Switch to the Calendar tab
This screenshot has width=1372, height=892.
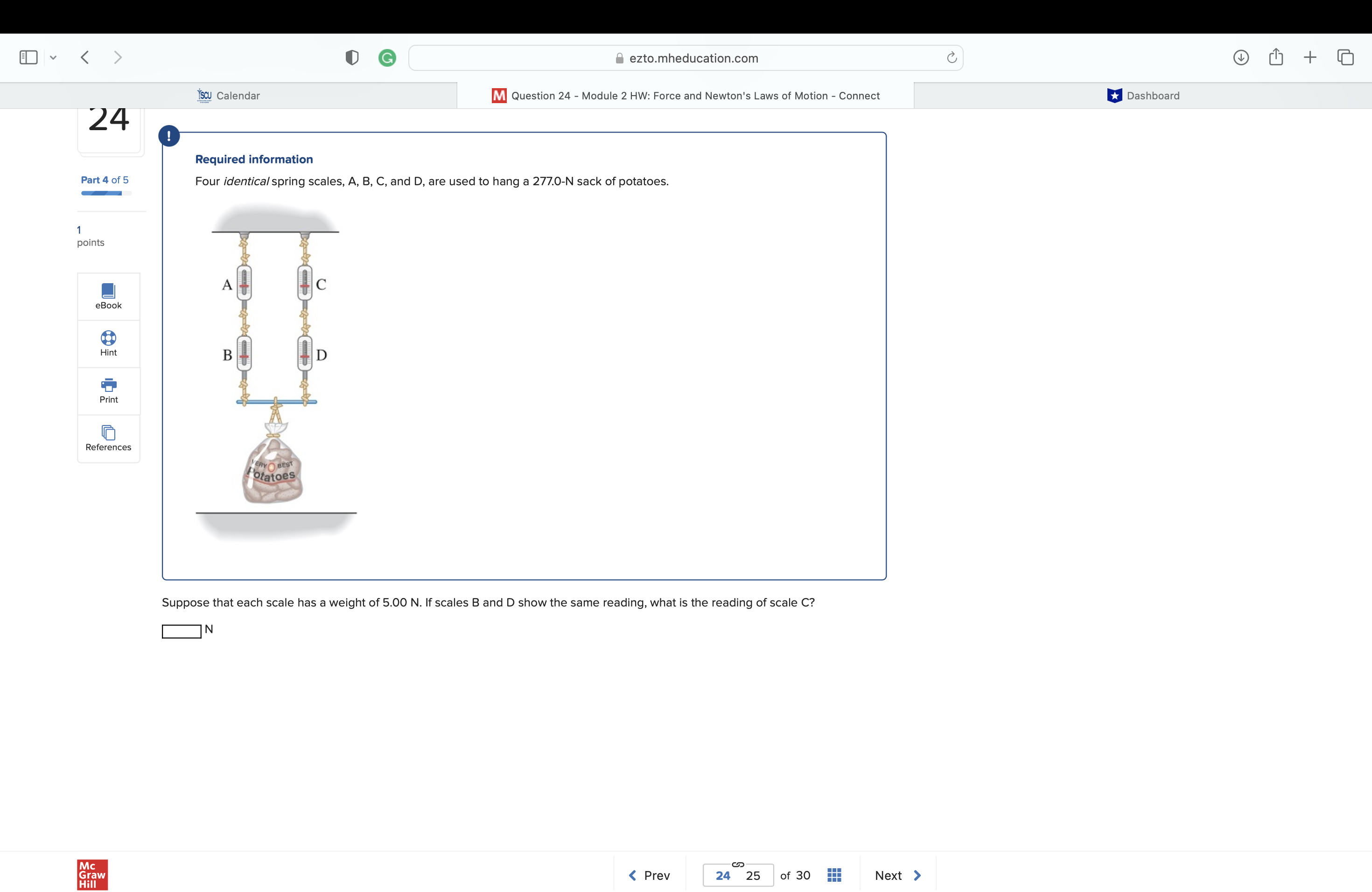coord(228,96)
